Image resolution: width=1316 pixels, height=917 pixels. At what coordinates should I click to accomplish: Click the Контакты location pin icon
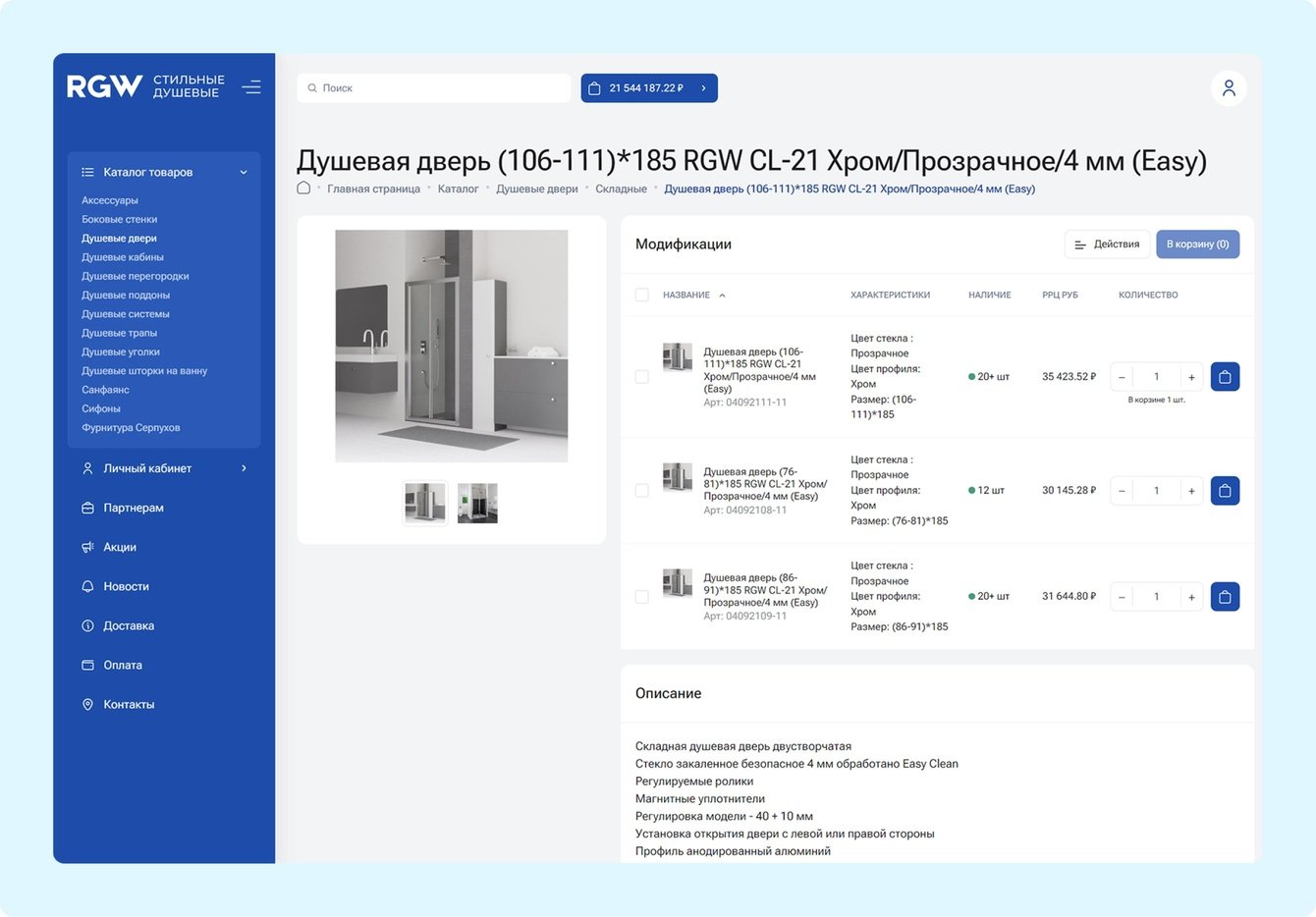(87, 704)
